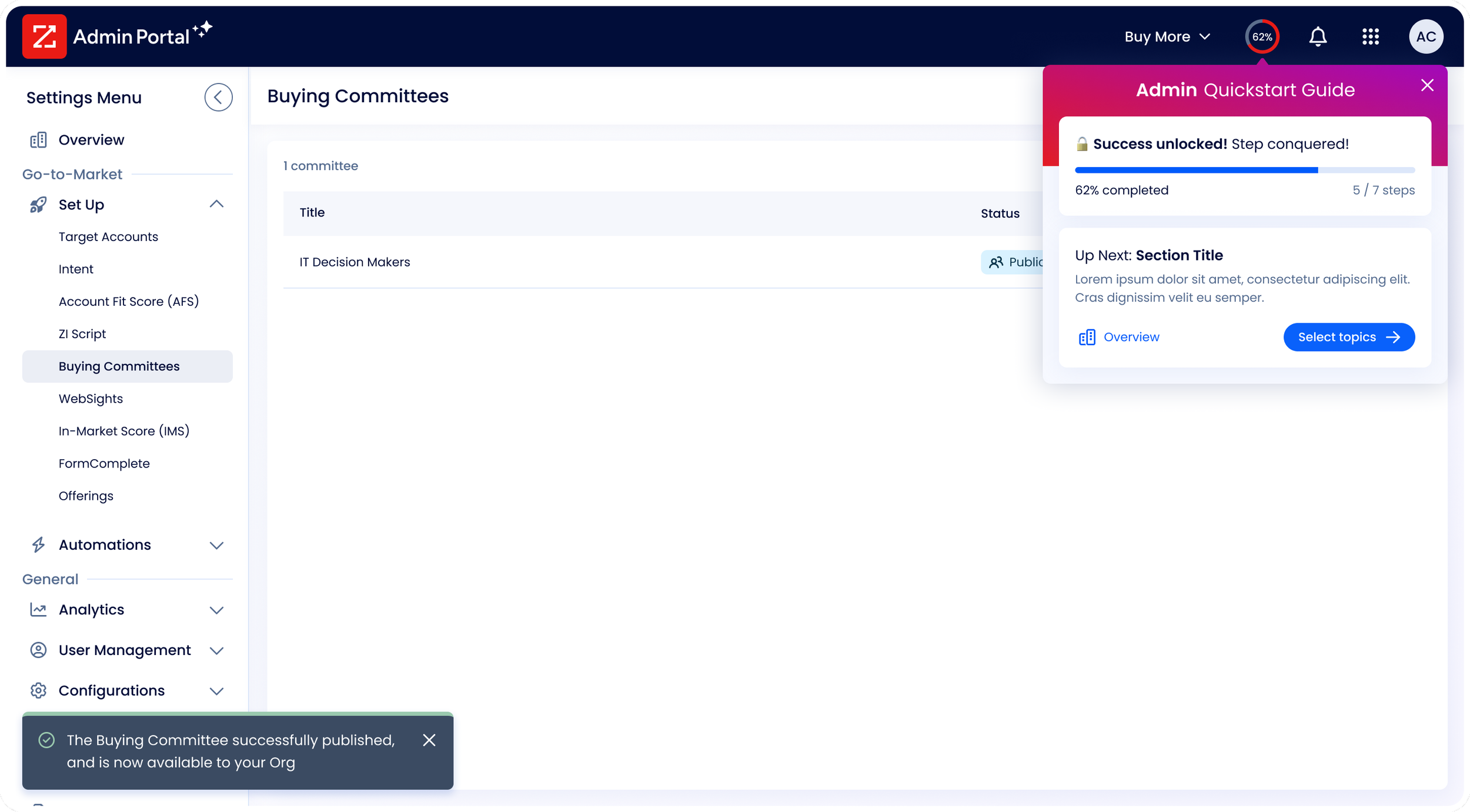The width and height of the screenshot is (1470, 812).
Task: Dismiss the success toast notification
Action: [x=429, y=740]
